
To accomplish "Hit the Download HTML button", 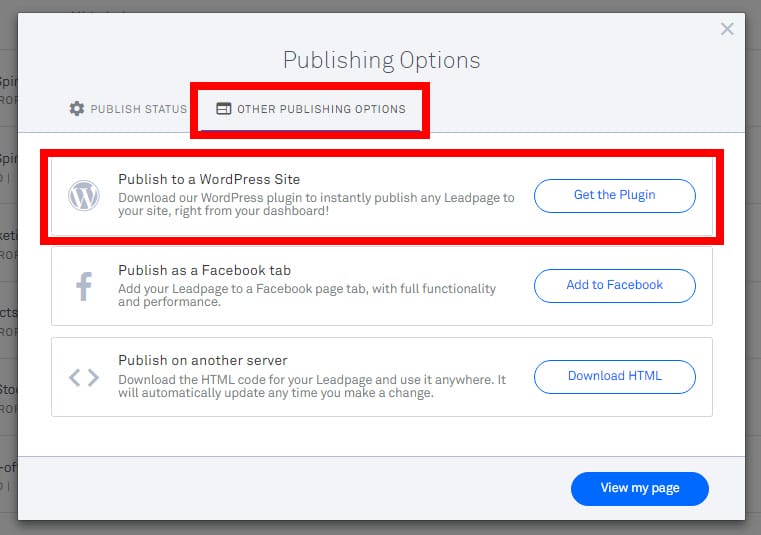I will (x=614, y=376).
